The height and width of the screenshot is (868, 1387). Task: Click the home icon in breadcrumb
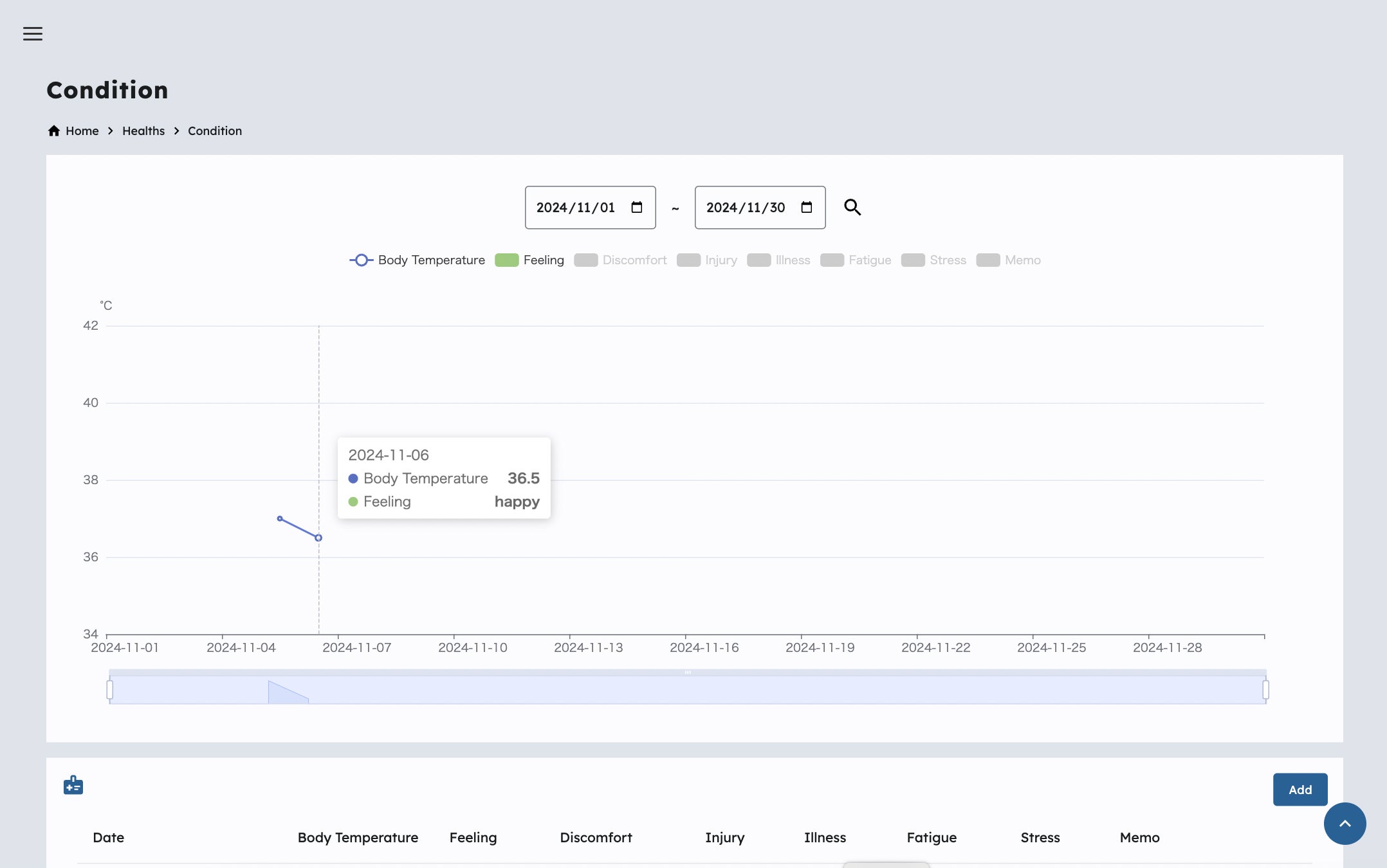coord(54,131)
